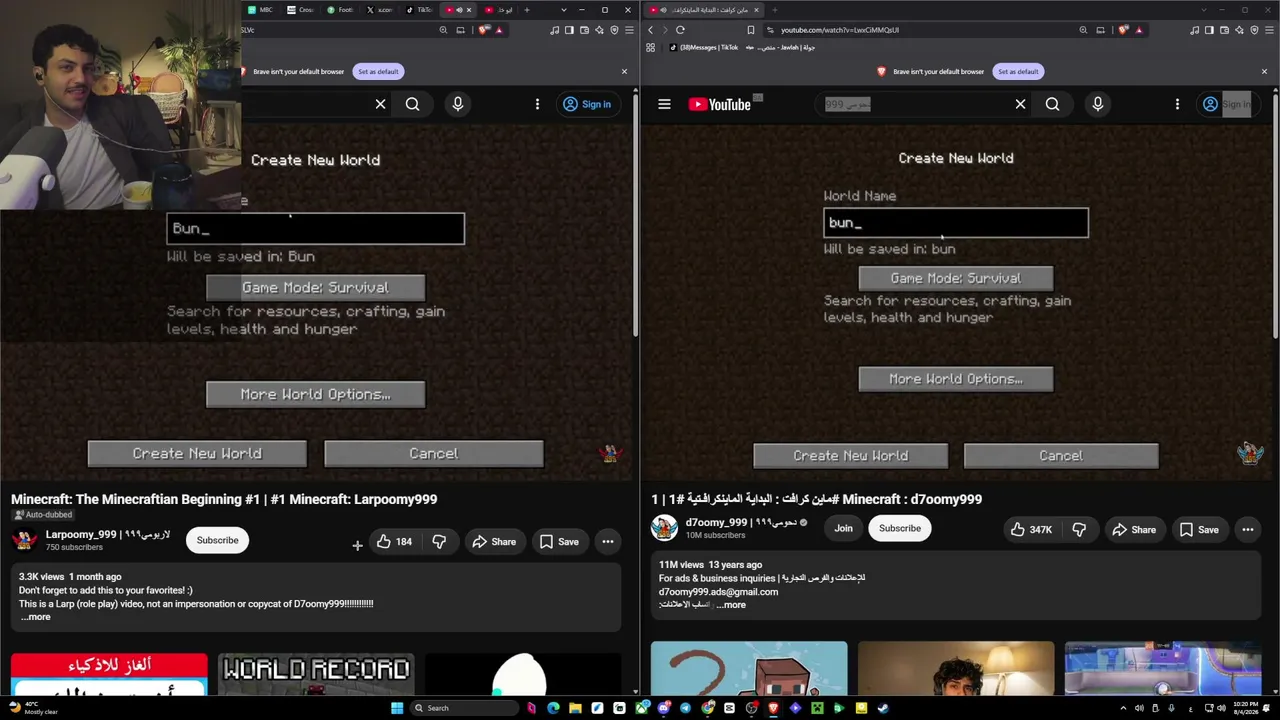Click Set as default in d7oomy999 window
Screen dimensions: 1280x720
[1018, 72]
